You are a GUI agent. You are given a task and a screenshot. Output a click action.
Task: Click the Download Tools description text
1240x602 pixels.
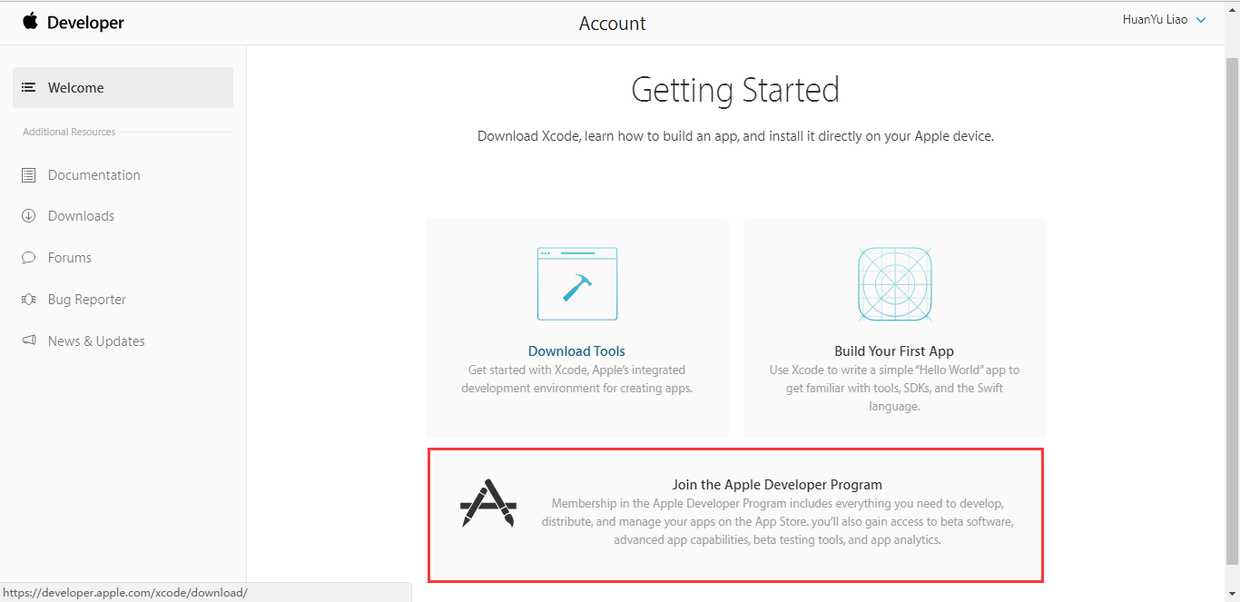coord(576,379)
